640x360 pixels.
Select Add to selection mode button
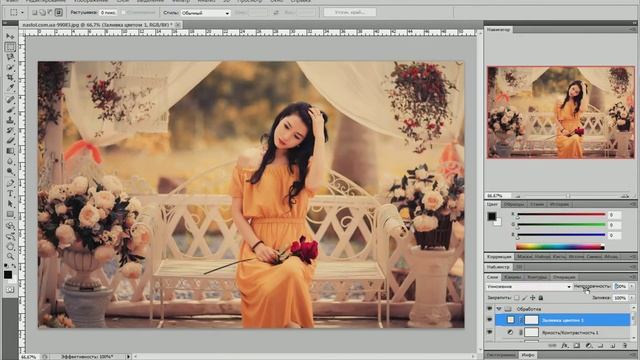[x=43, y=13]
